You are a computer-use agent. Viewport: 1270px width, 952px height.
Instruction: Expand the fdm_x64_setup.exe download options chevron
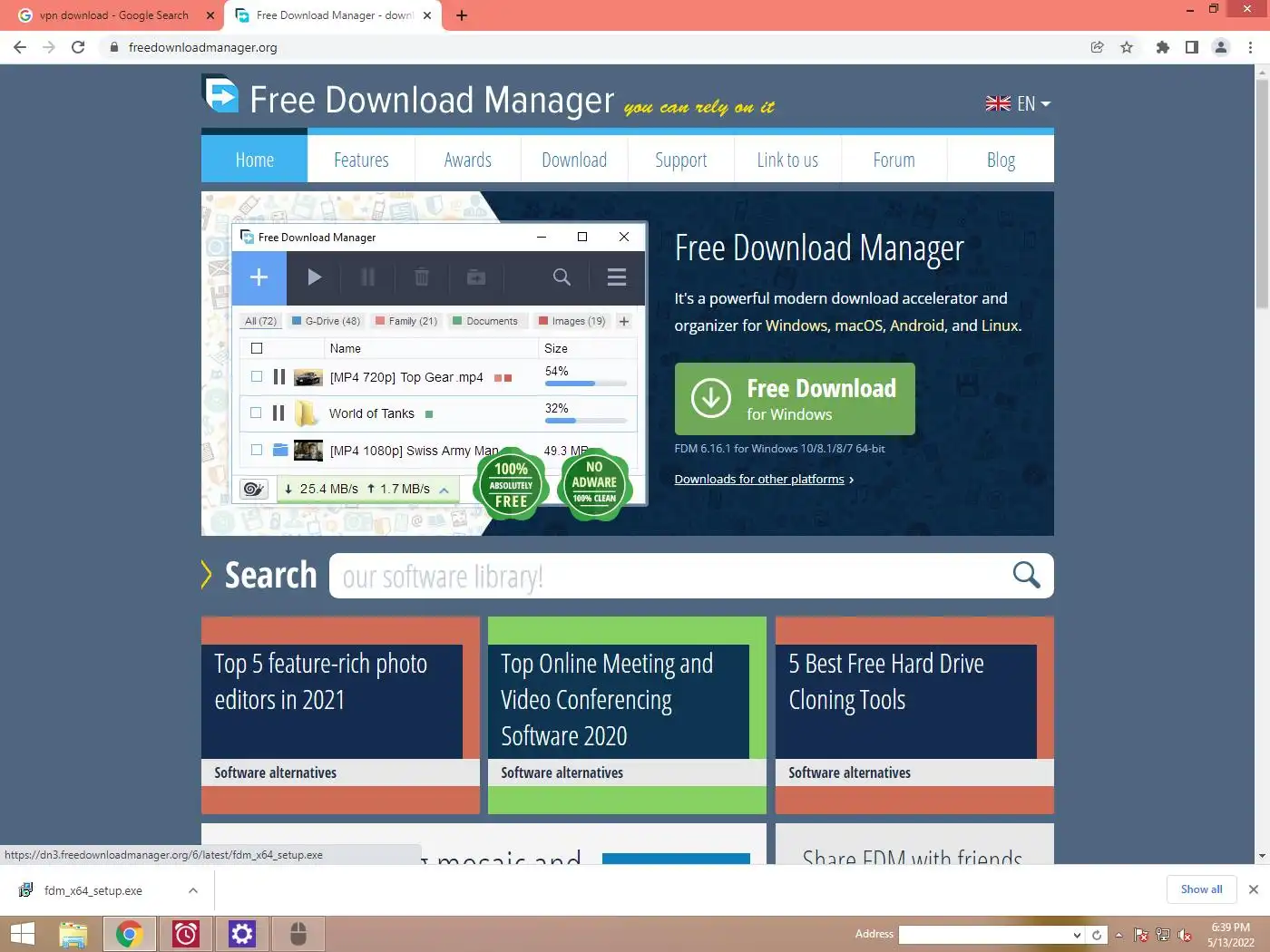click(x=193, y=890)
